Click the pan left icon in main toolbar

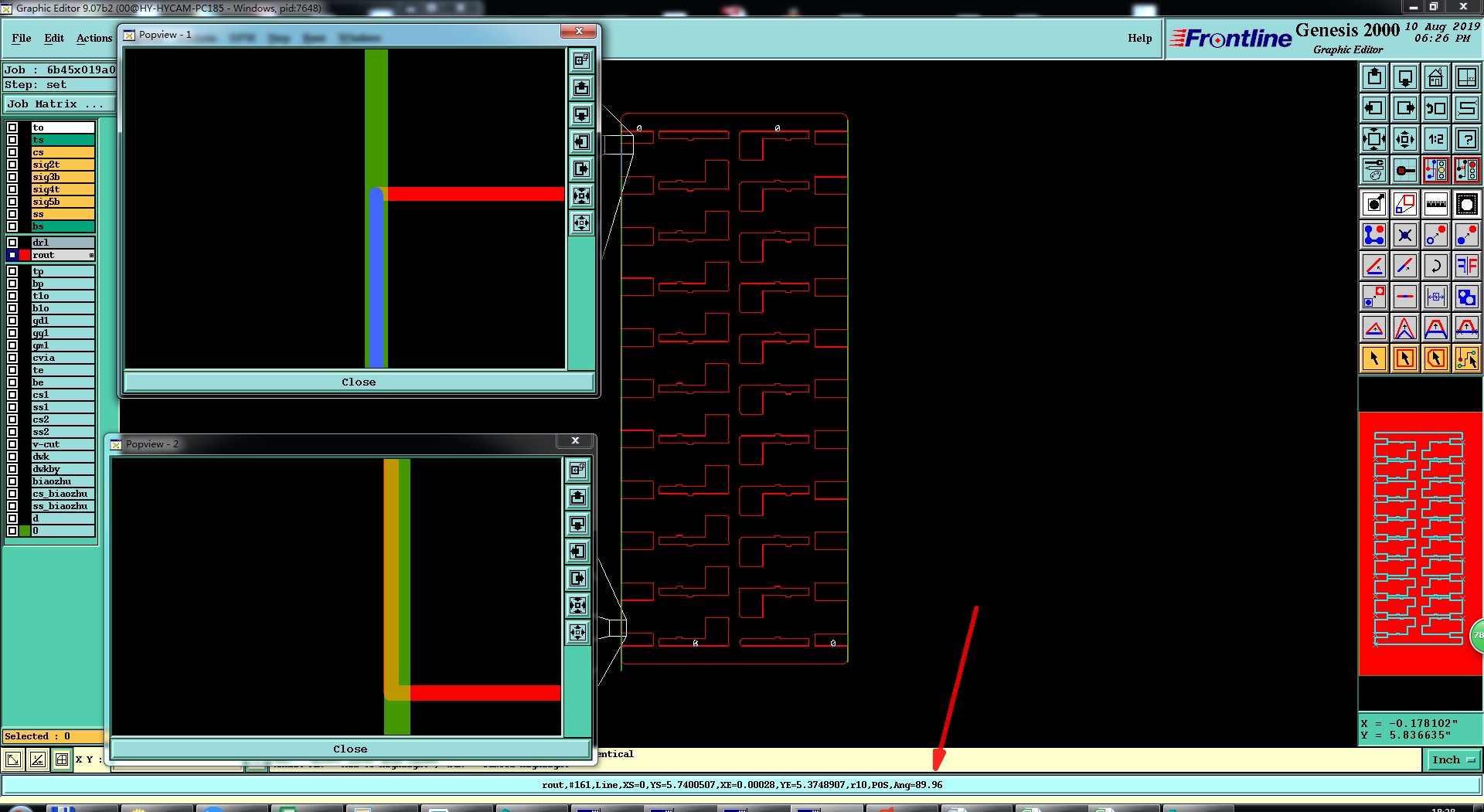pyautogui.click(x=1374, y=108)
